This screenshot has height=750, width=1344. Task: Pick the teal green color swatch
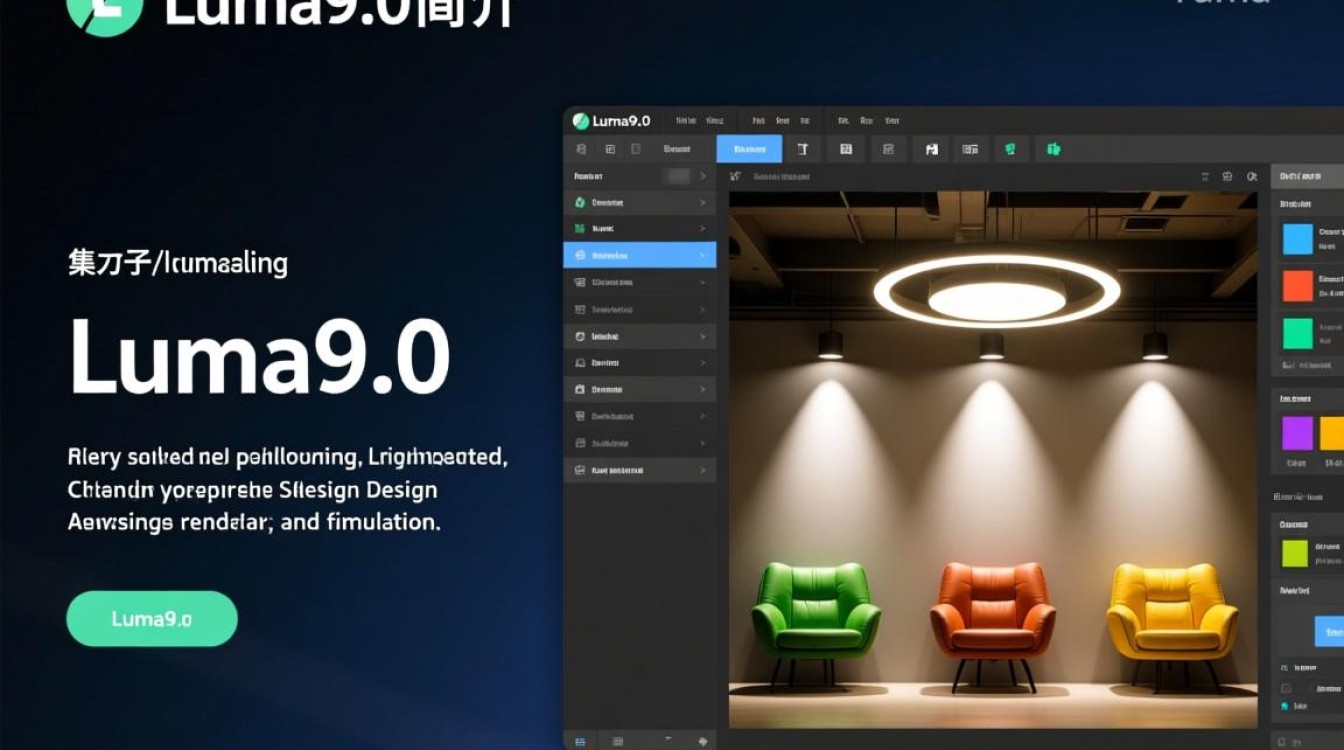pos(1298,333)
